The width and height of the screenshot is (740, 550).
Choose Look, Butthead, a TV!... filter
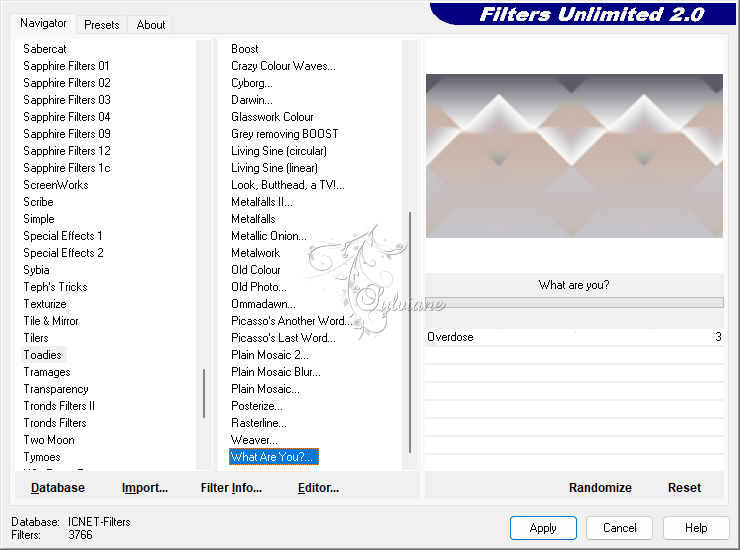287,185
